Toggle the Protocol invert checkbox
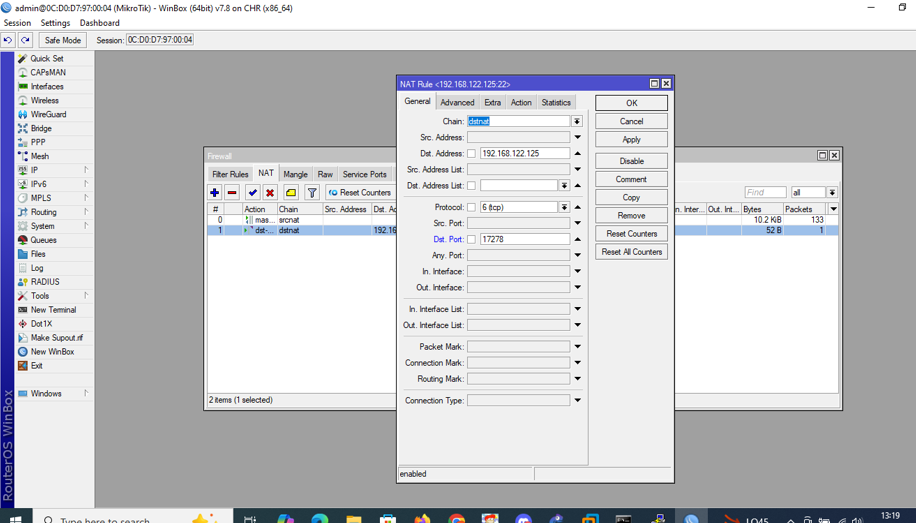Image resolution: width=916 pixels, height=523 pixels. point(471,207)
